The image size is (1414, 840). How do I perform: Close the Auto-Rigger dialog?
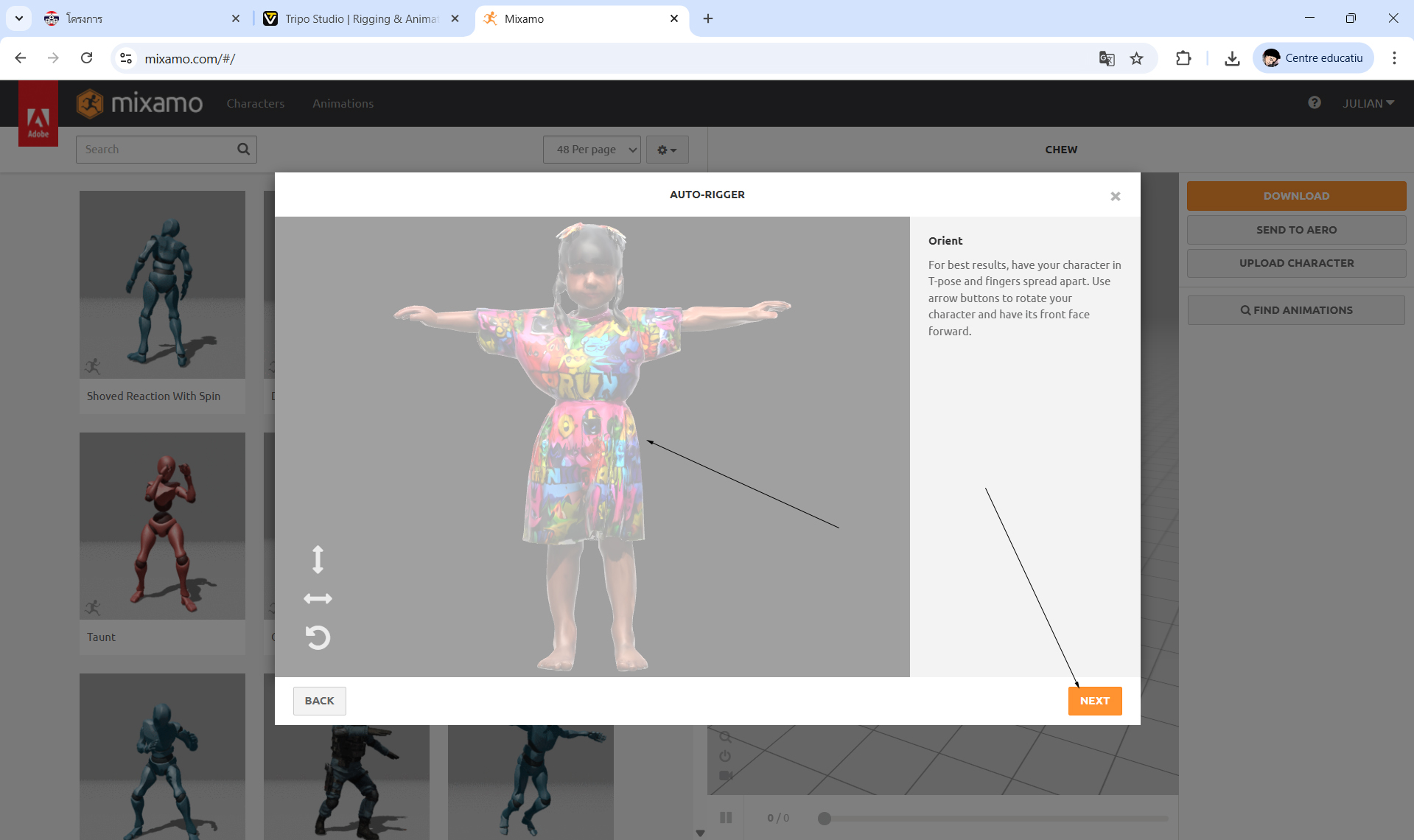pos(1115,196)
